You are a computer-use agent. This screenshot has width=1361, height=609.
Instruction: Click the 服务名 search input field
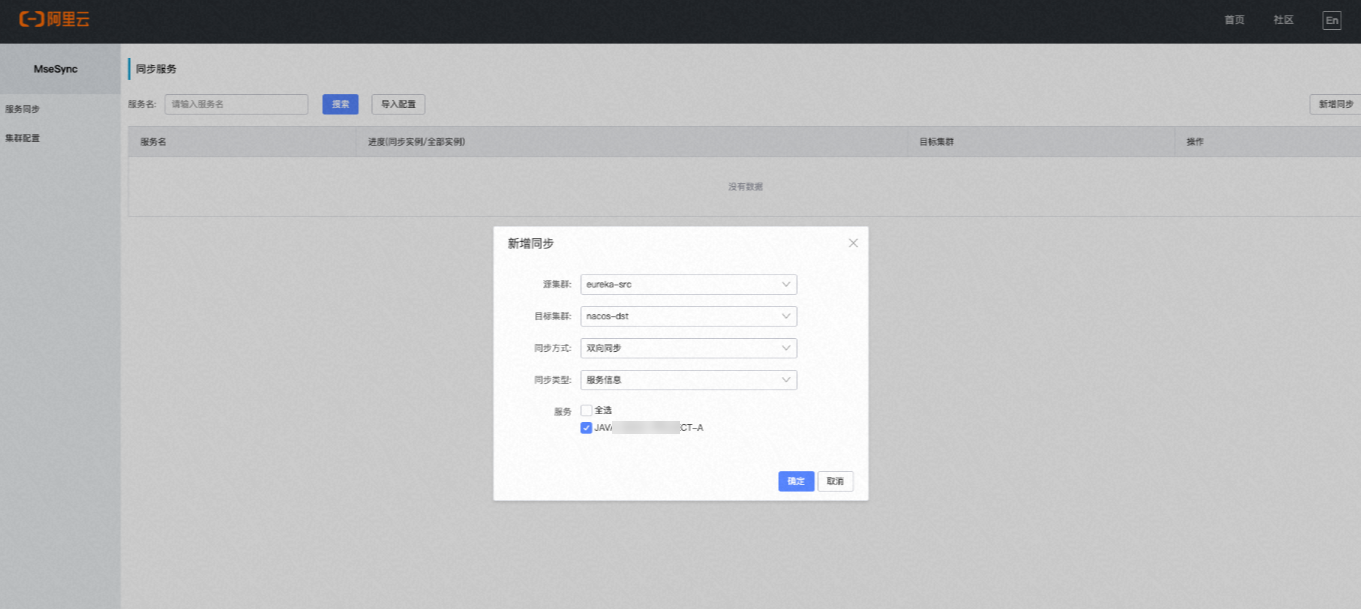click(235, 104)
